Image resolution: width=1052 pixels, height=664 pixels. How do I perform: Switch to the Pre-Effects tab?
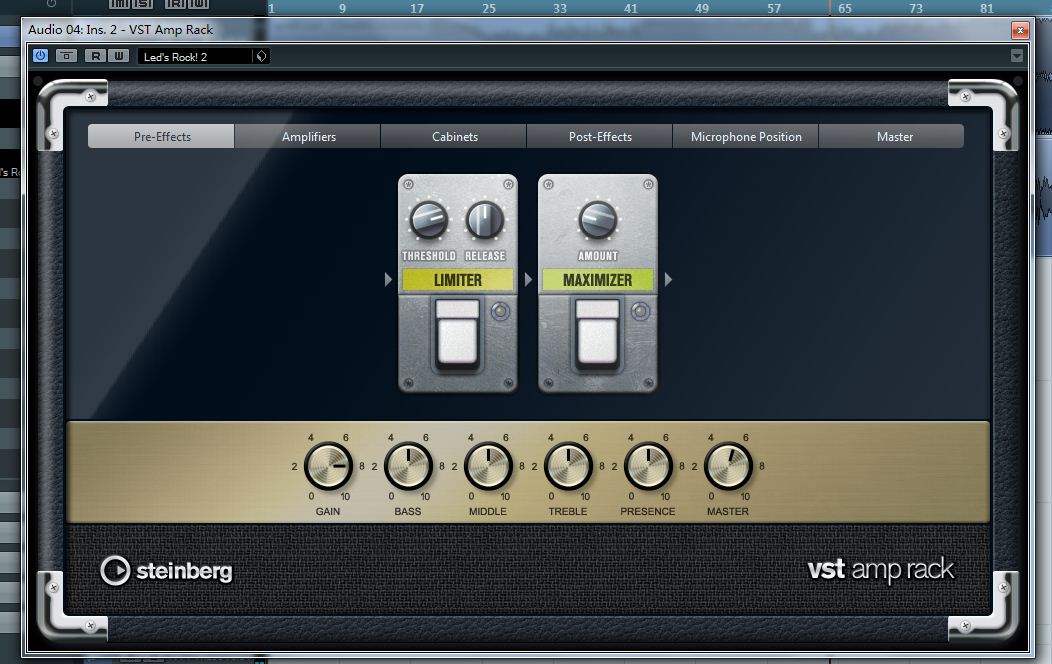point(161,136)
